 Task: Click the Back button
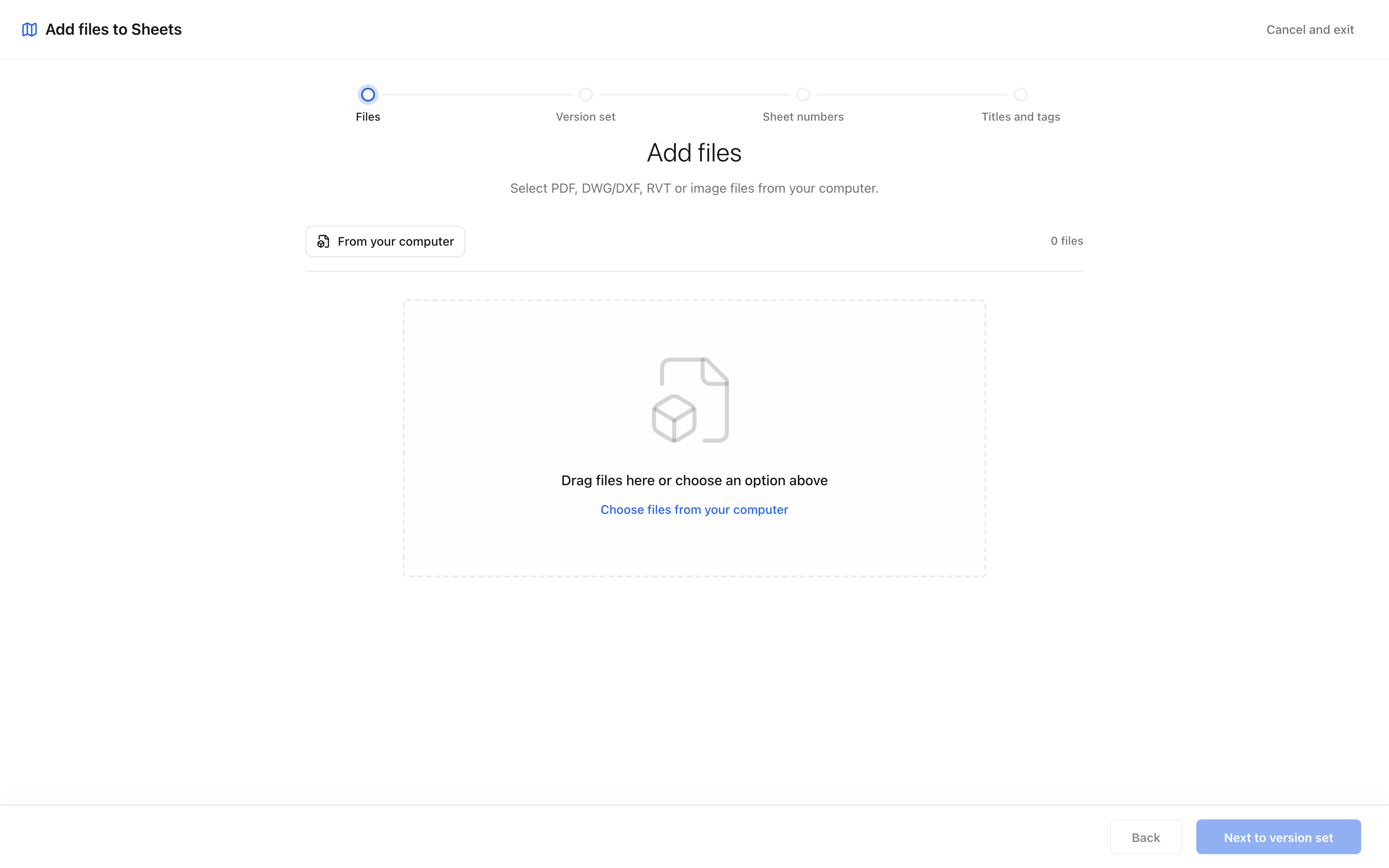click(x=1145, y=837)
